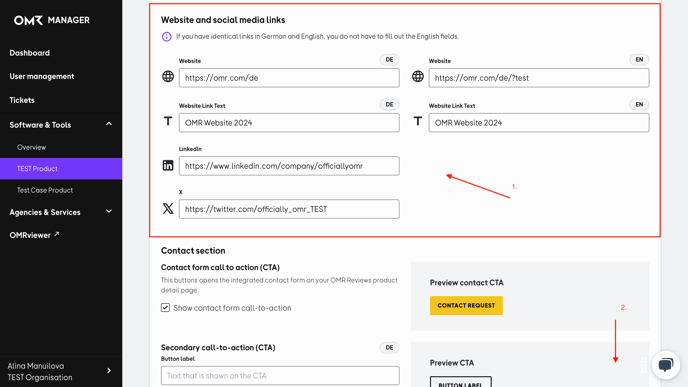Viewport: 688px width, 387px height.
Task: Click the LinkedIn icon
Action: 168,165
